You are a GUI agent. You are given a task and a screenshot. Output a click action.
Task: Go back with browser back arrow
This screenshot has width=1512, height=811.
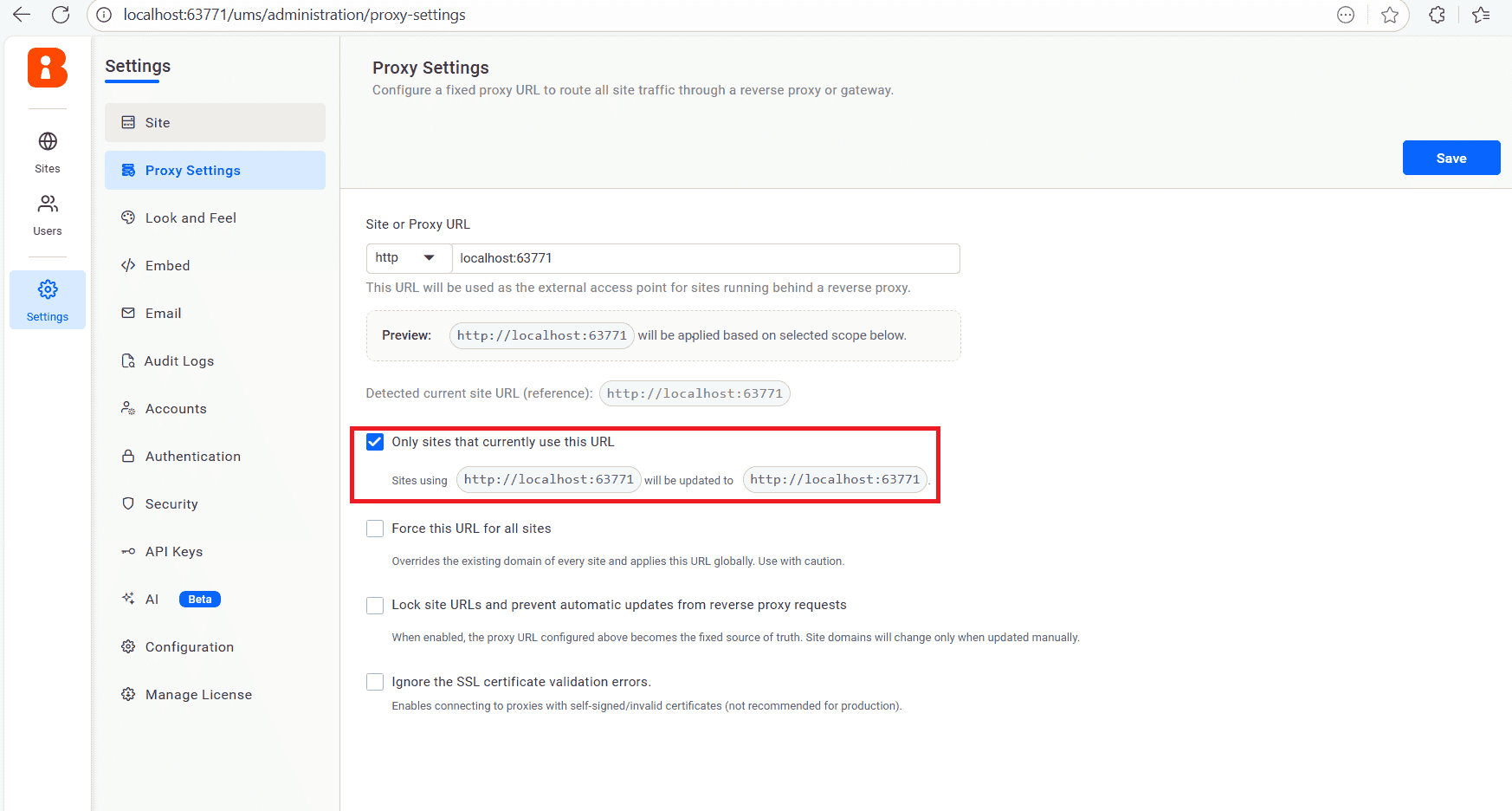22,15
